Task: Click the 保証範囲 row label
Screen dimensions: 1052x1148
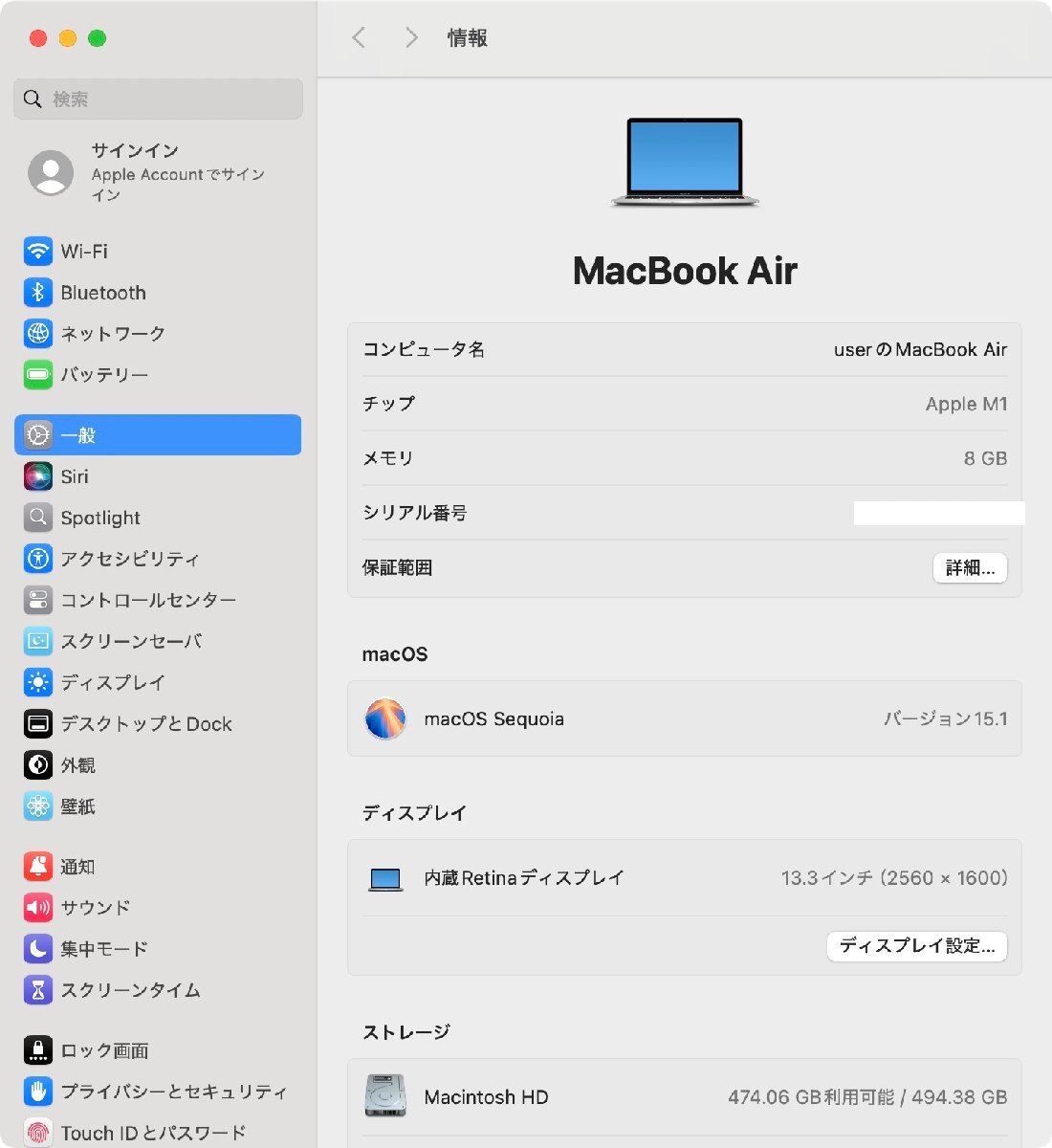Action: point(398,568)
